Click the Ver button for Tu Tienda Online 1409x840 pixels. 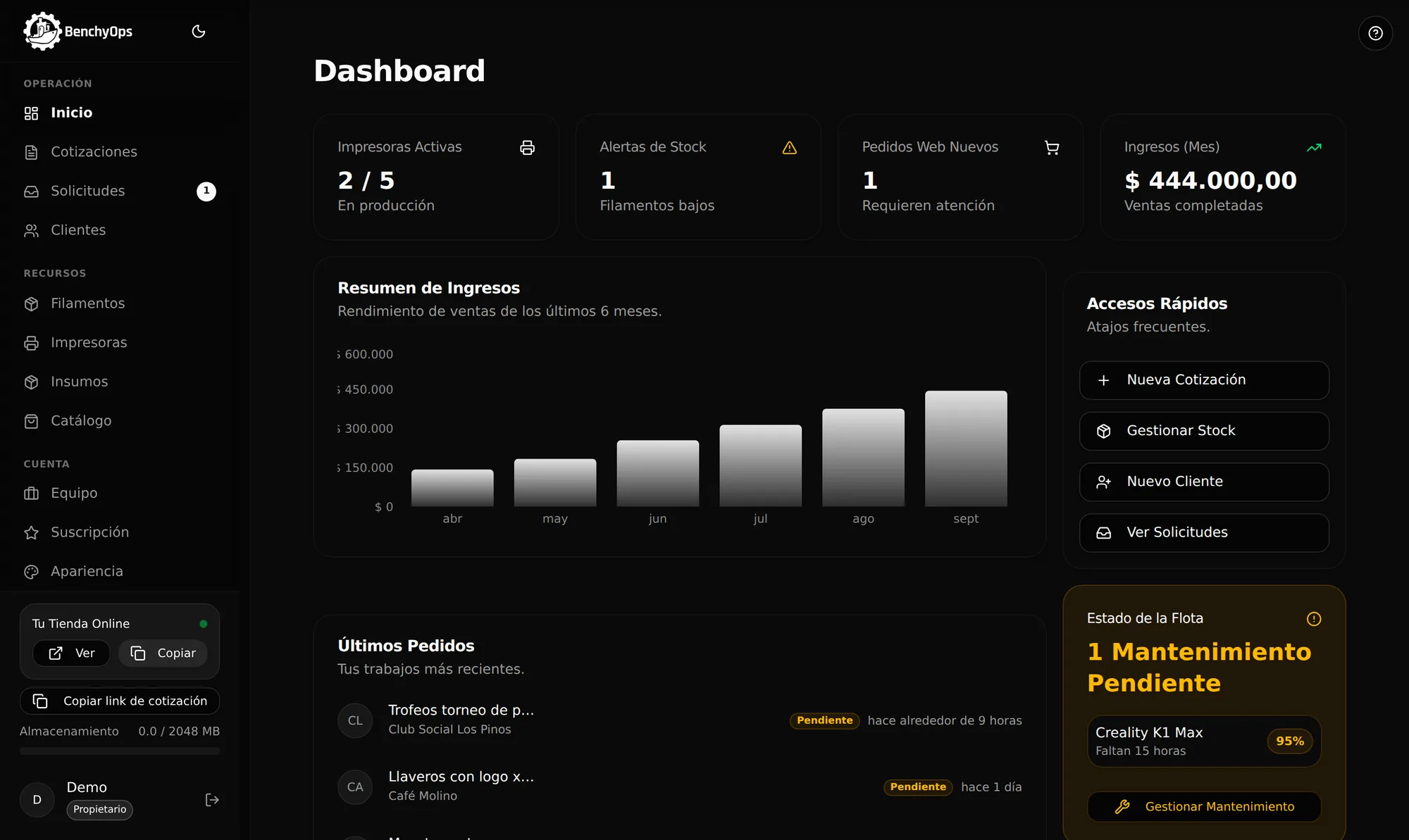[71, 653]
